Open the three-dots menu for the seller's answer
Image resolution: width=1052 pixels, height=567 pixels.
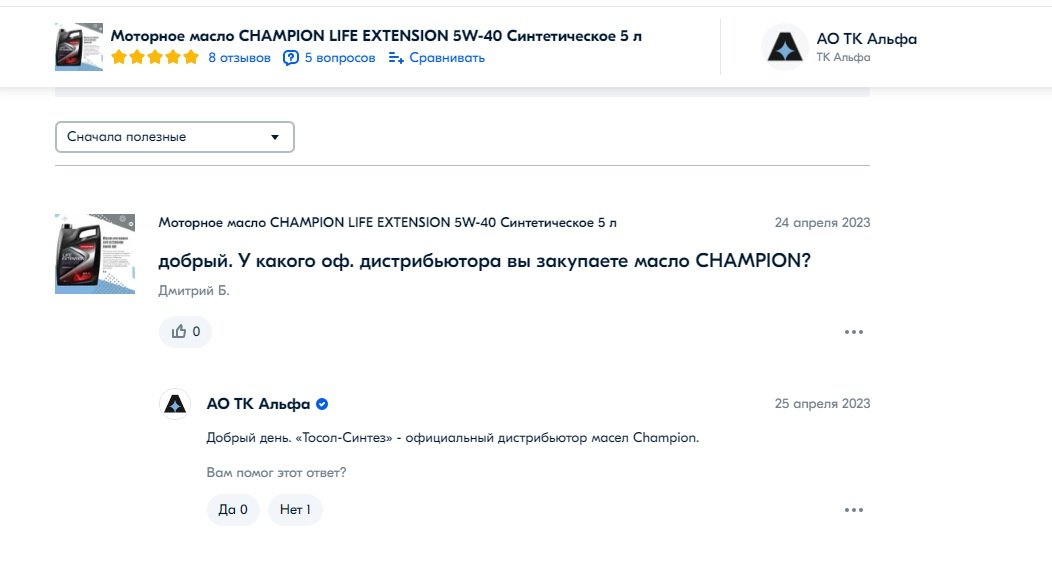coord(853,510)
